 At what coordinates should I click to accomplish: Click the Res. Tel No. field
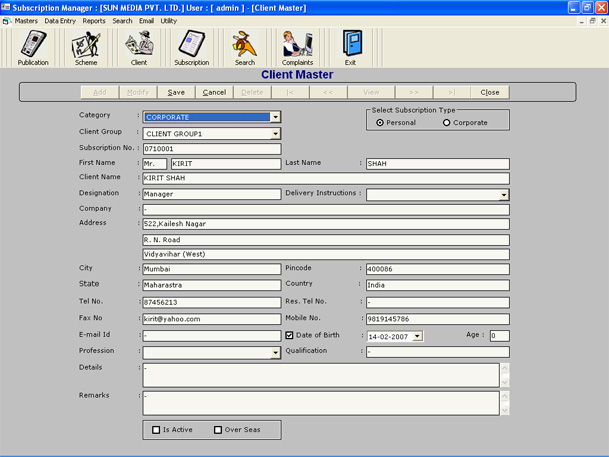[x=438, y=302]
